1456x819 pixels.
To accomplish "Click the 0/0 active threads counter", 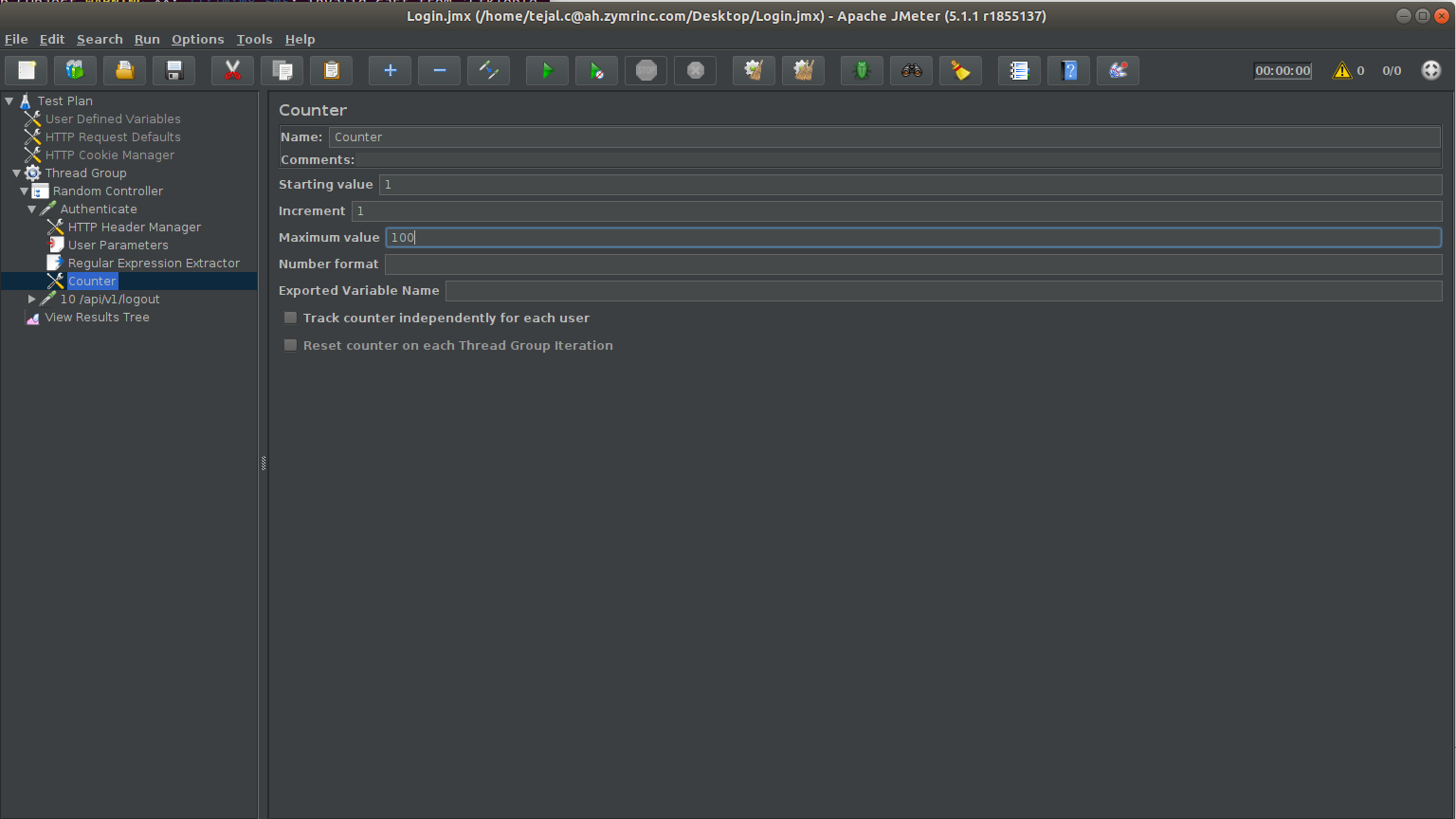I will 1392,70.
